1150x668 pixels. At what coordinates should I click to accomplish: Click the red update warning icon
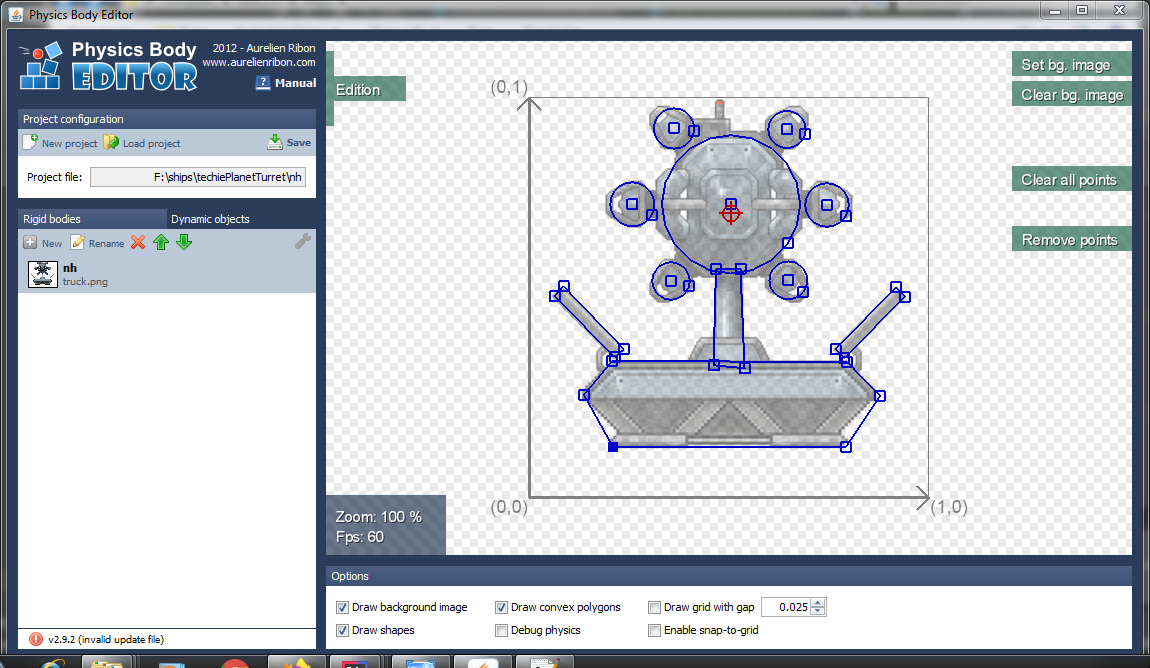pos(35,639)
